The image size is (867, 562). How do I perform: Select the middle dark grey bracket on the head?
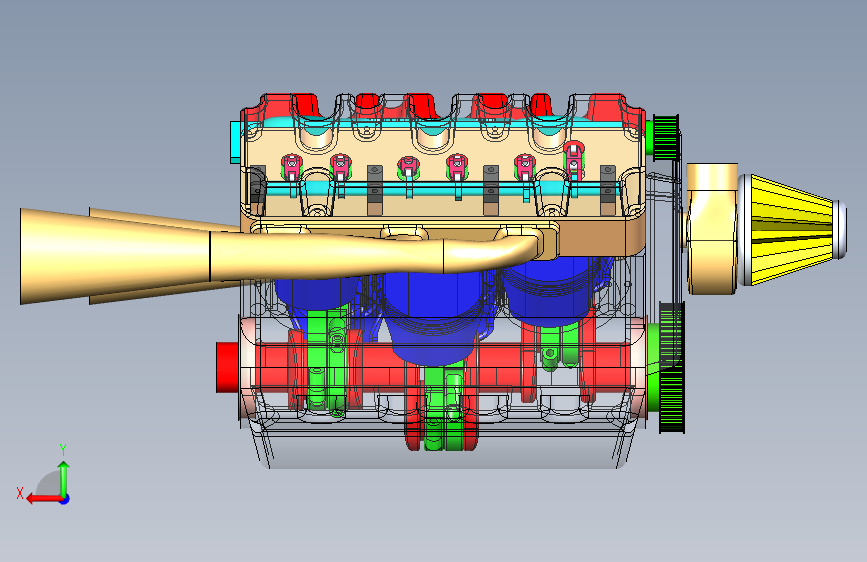pos(491,190)
